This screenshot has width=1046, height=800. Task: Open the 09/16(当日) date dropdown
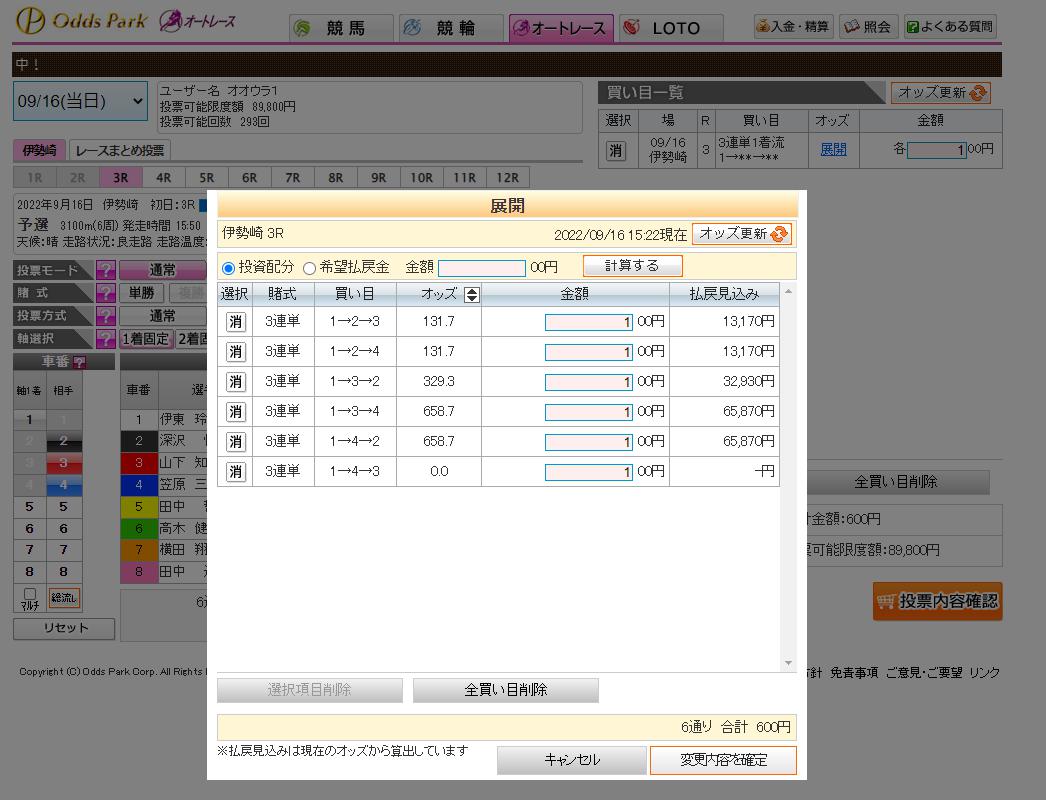tap(80, 101)
